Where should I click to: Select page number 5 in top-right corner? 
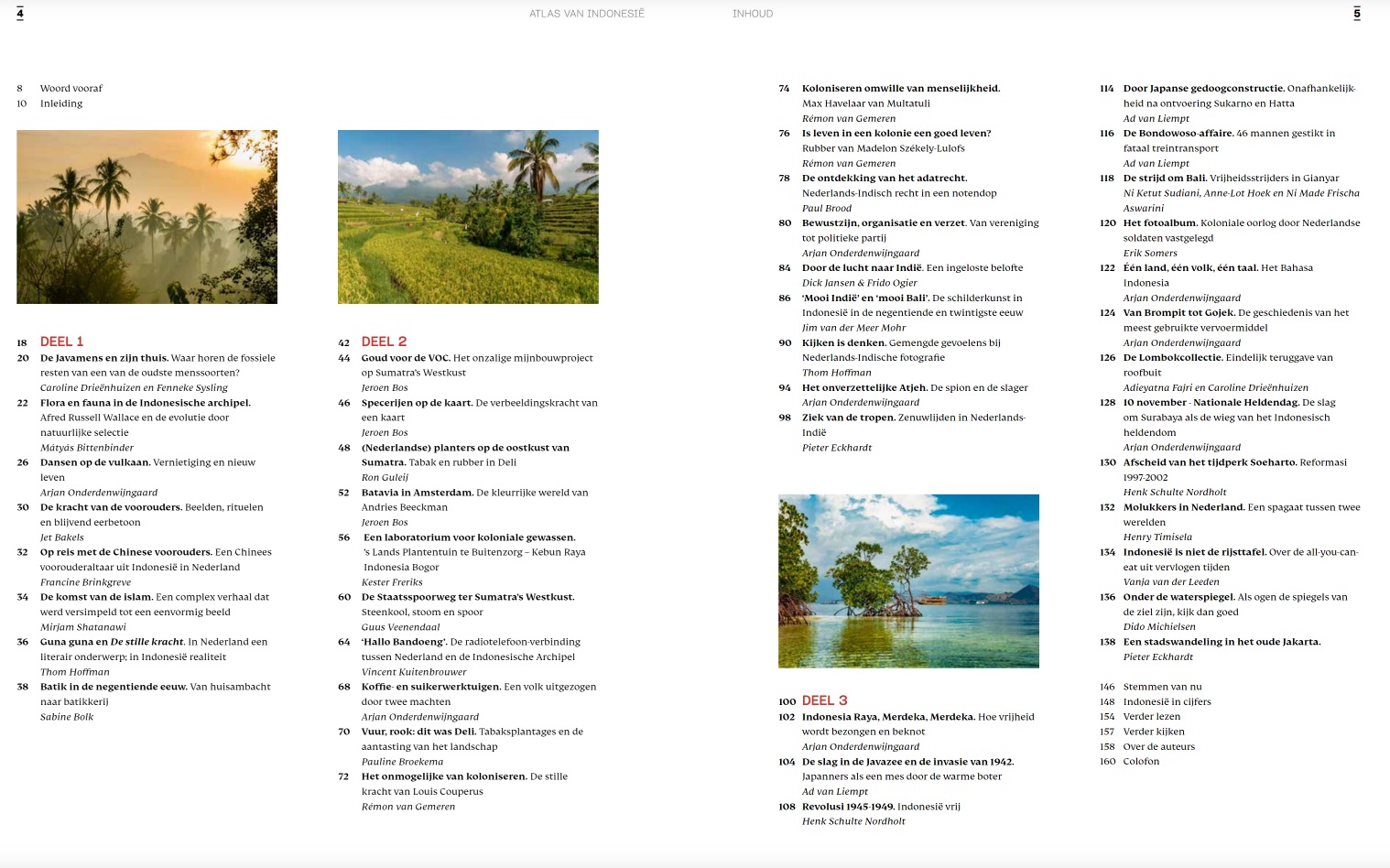coord(1356,13)
